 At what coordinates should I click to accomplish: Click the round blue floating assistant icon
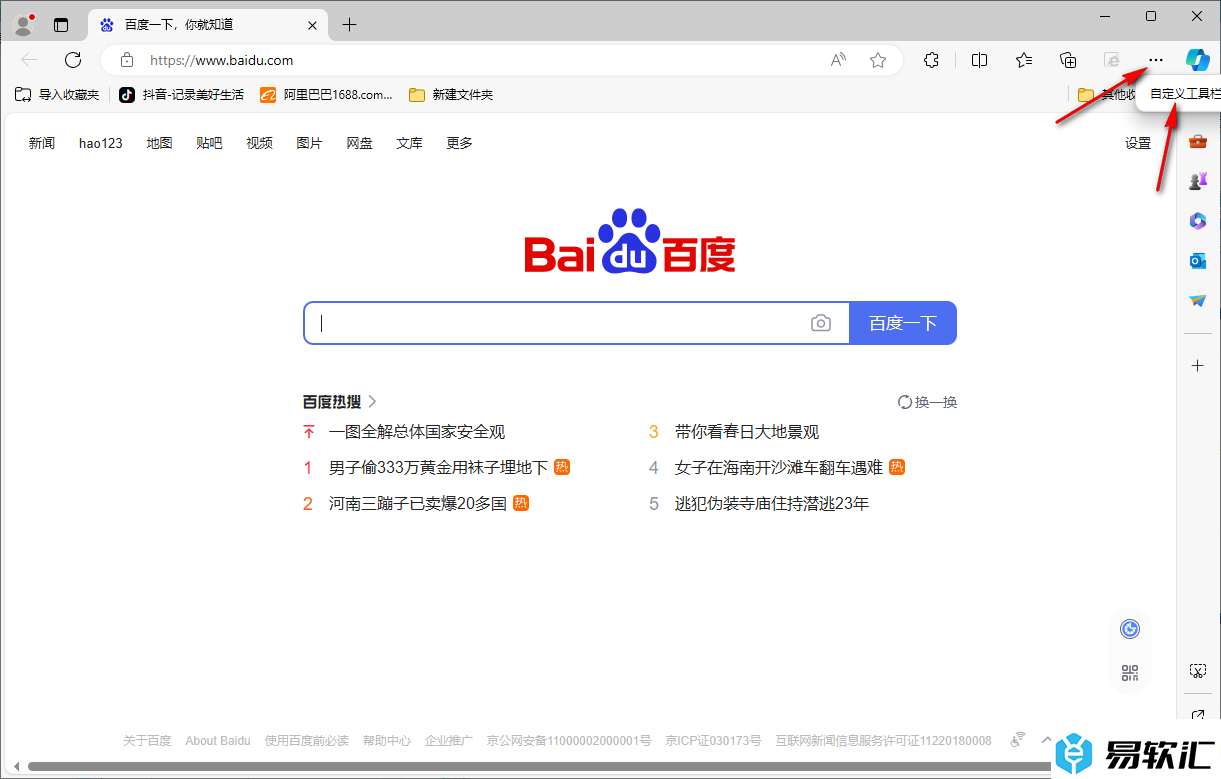[1130, 628]
